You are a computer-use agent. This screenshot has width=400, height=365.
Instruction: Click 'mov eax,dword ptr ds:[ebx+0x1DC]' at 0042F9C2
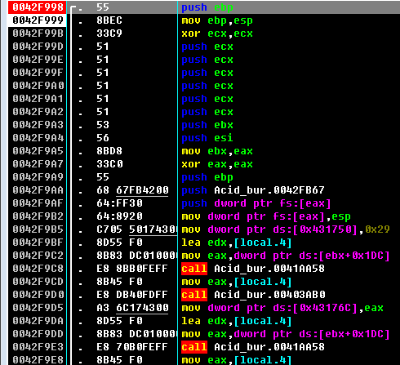[286, 255]
